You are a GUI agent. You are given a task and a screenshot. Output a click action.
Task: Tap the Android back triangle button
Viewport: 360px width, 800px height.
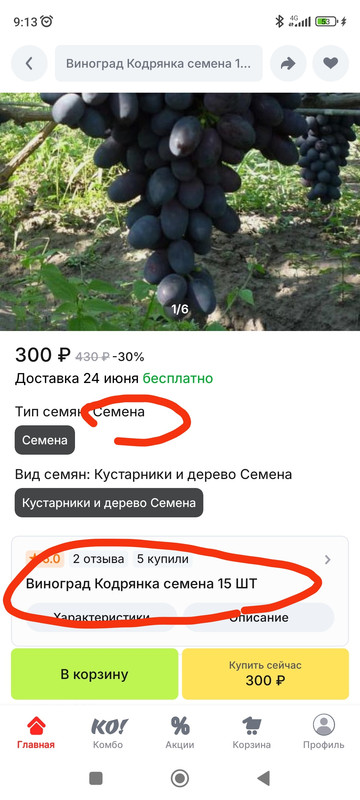click(x=264, y=778)
